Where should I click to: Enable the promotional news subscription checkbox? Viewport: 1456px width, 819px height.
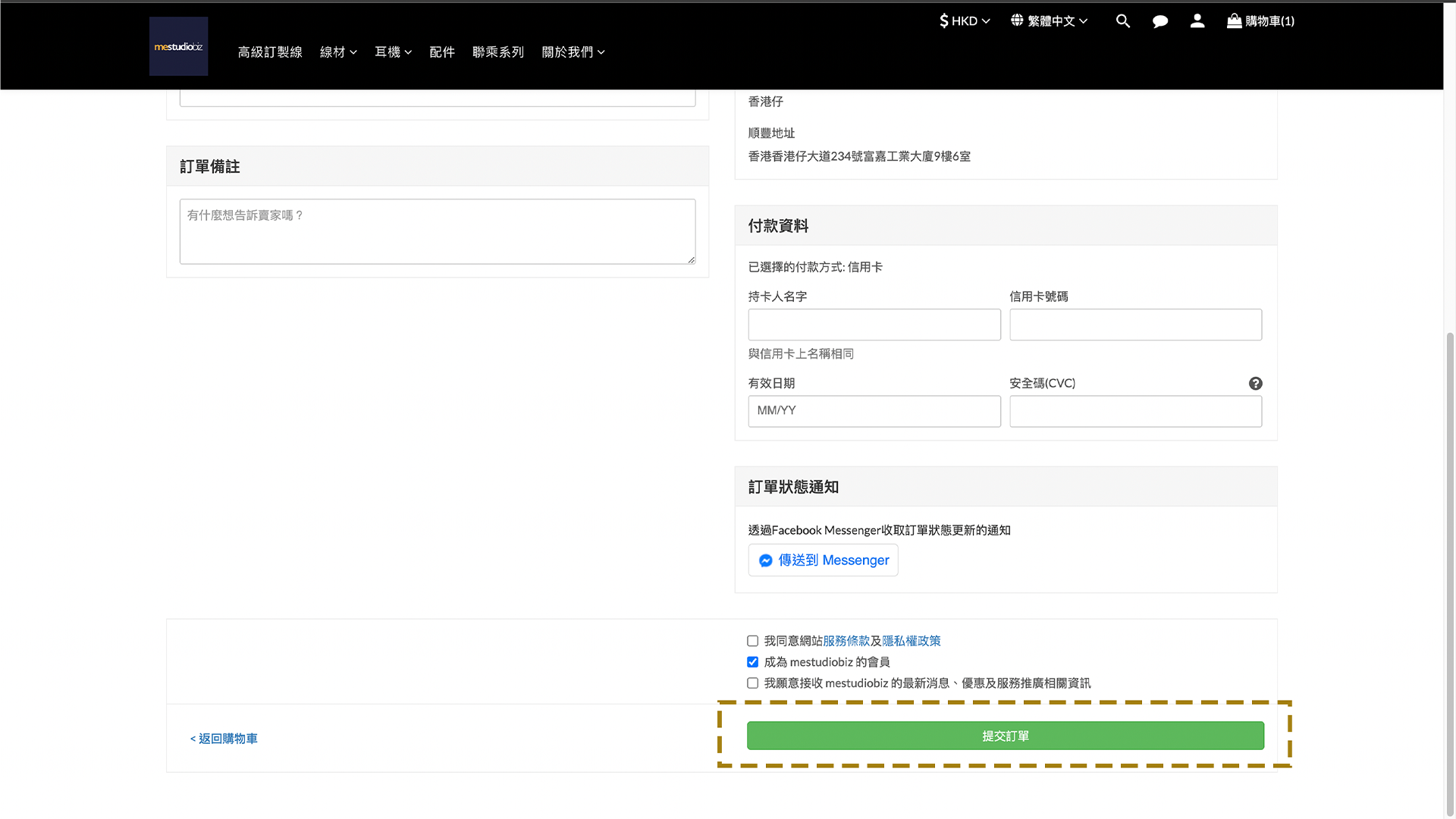click(x=752, y=683)
